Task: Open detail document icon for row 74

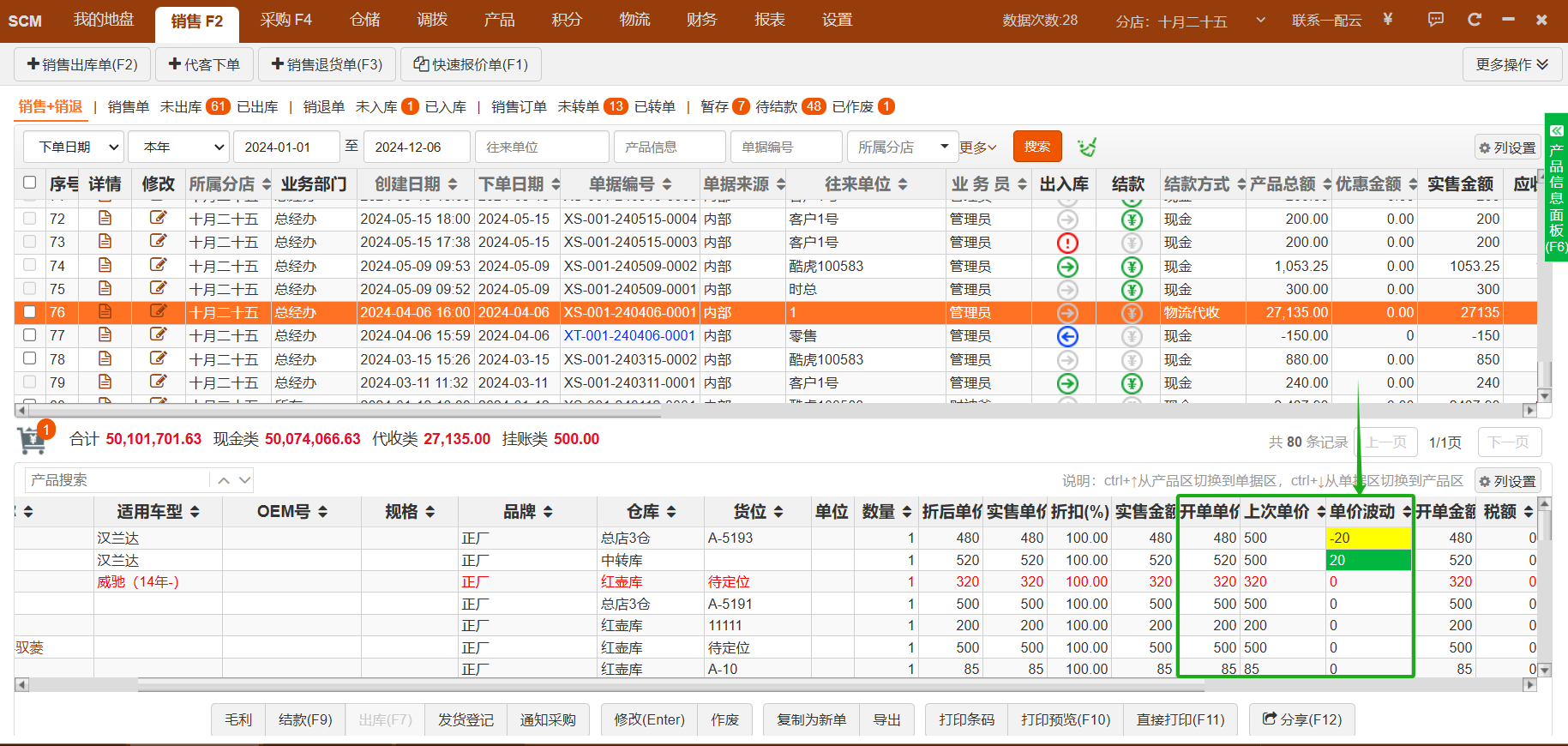Action: point(105,266)
